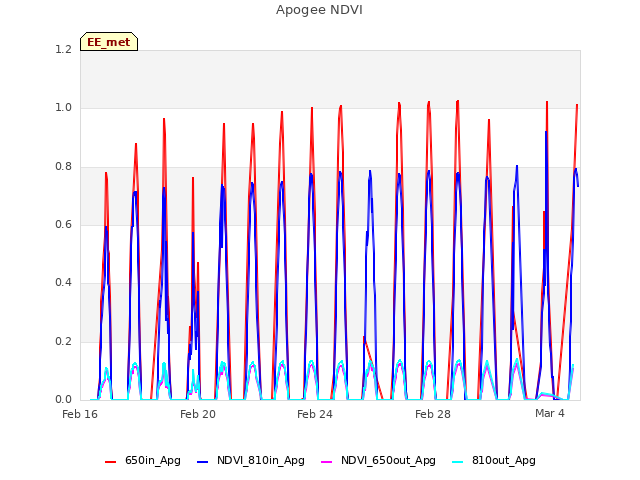Click the 0.0 y-axis label
The height and width of the screenshot is (480, 640).
(64, 399)
